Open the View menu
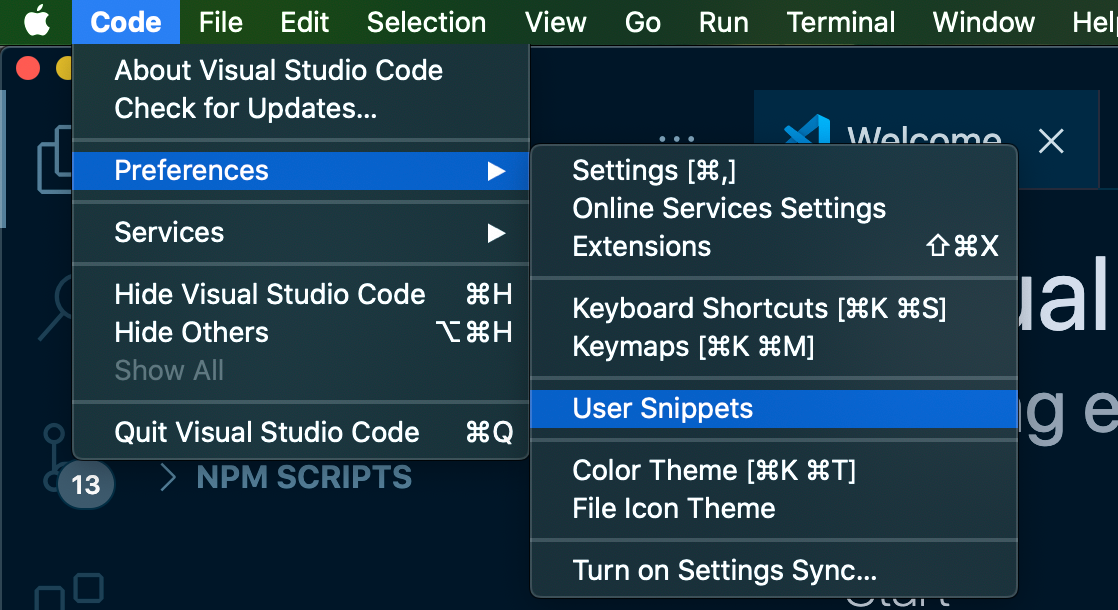Viewport: 1118px width, 610px height. point(555,22)
